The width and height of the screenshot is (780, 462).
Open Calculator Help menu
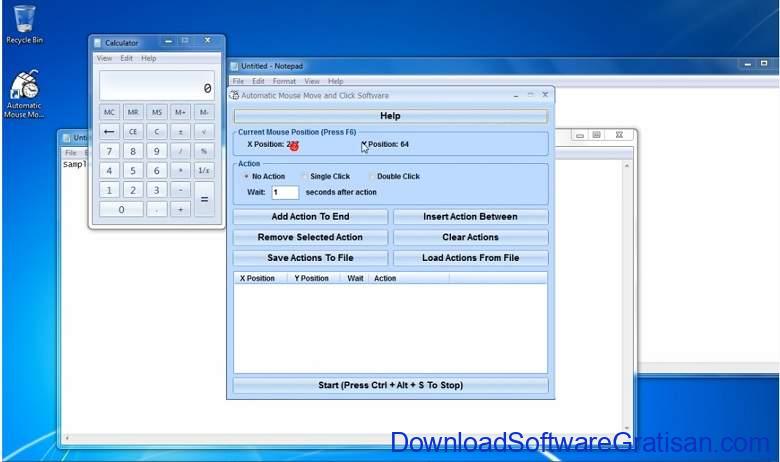149,58
